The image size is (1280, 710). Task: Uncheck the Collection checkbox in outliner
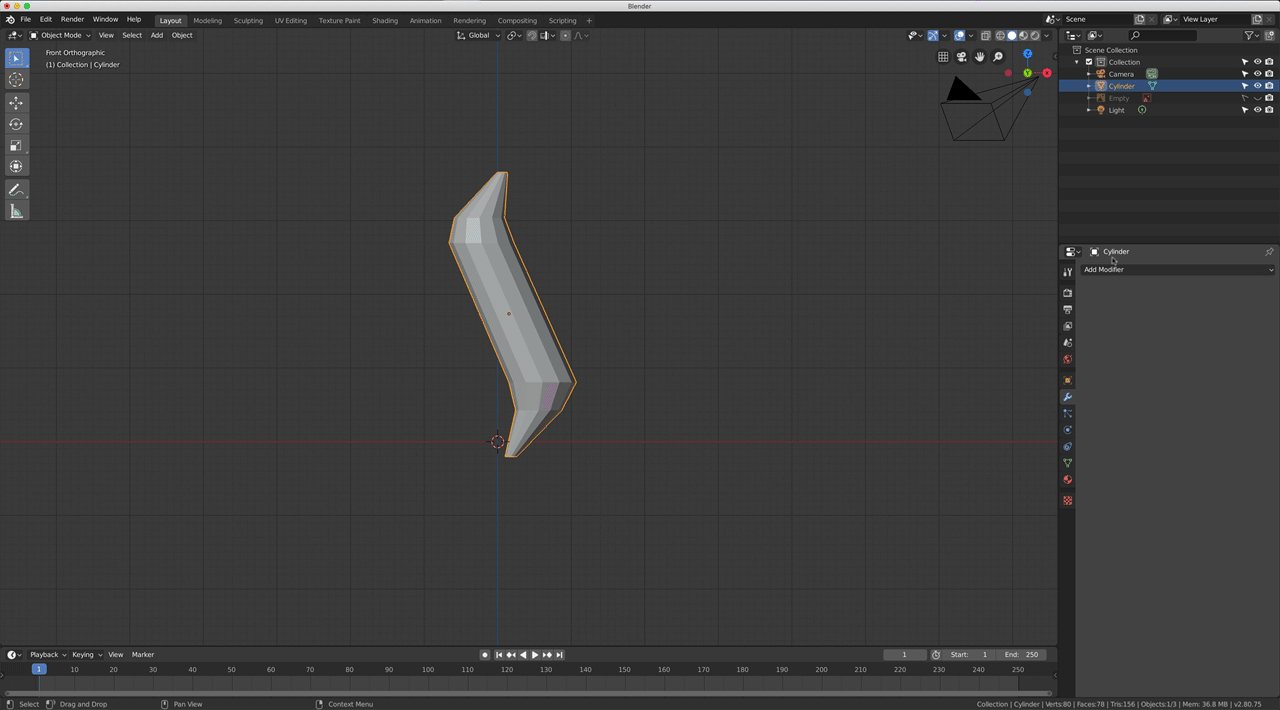(1089, 62)
